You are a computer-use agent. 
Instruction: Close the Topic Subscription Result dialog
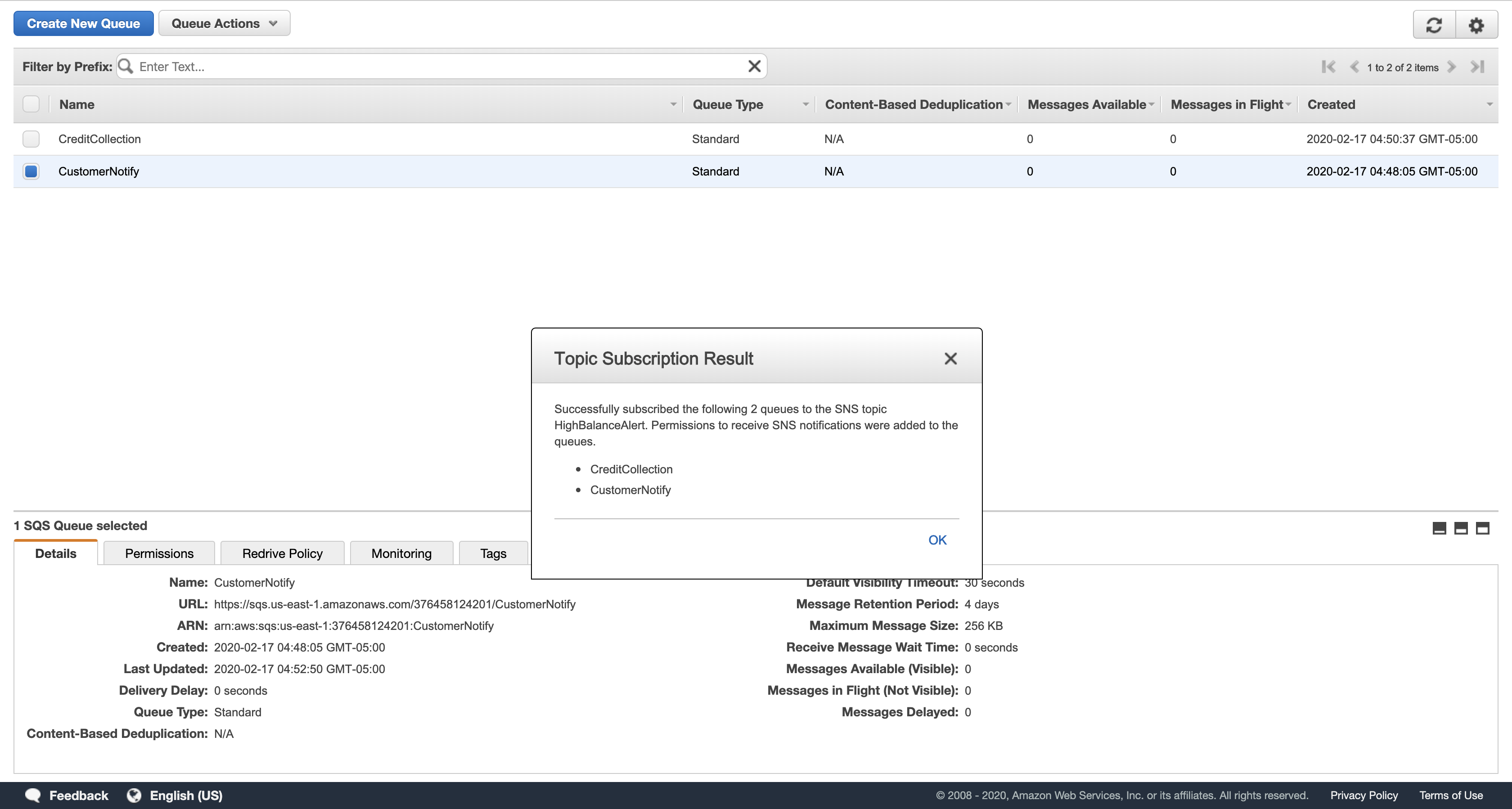pos(950,359)
